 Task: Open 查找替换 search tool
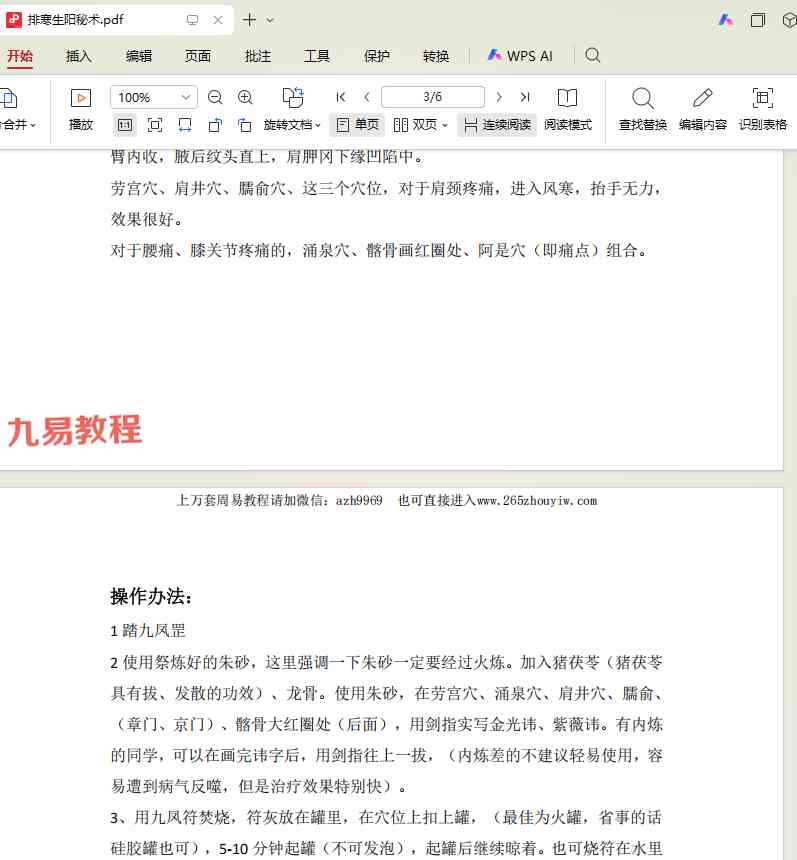tap(643, 110)
